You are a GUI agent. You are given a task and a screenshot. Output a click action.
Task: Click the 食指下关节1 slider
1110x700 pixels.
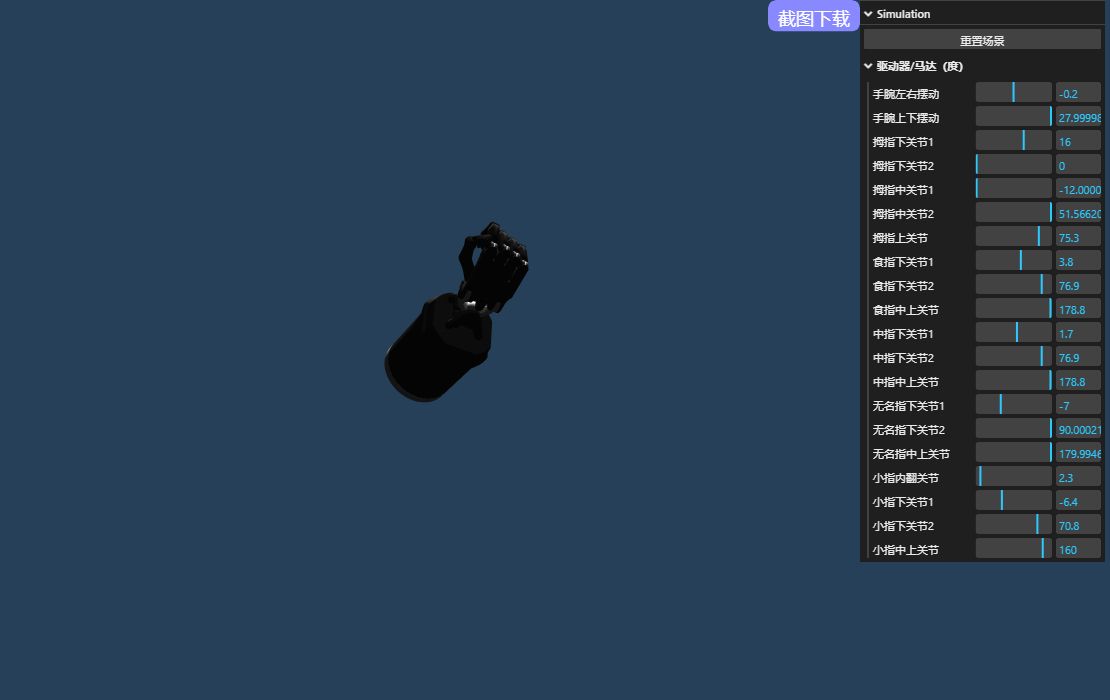[x=1013, y=261]
